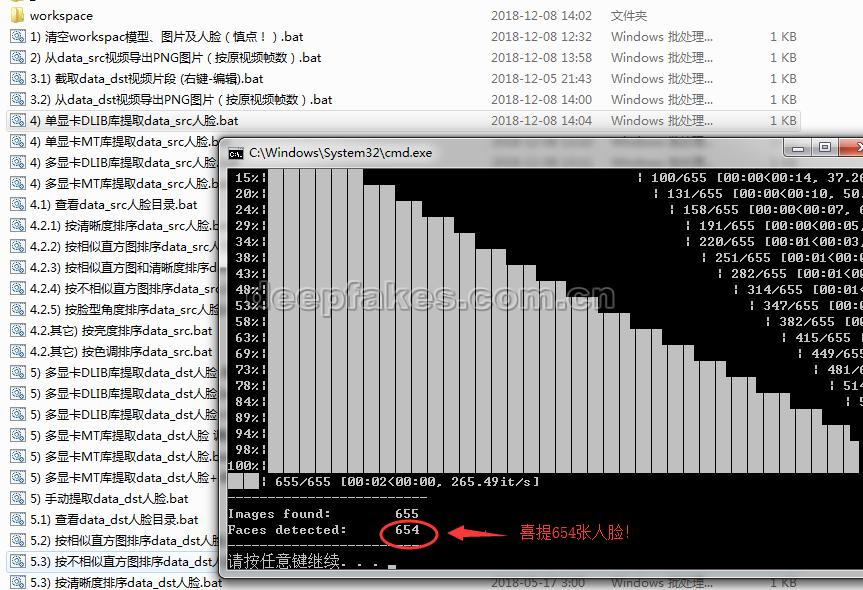The image size is (863, 590).
Task: Click icon of 4.2.3) 按相似直方图和清晰度排序 file
Action: tap(18, 267)
